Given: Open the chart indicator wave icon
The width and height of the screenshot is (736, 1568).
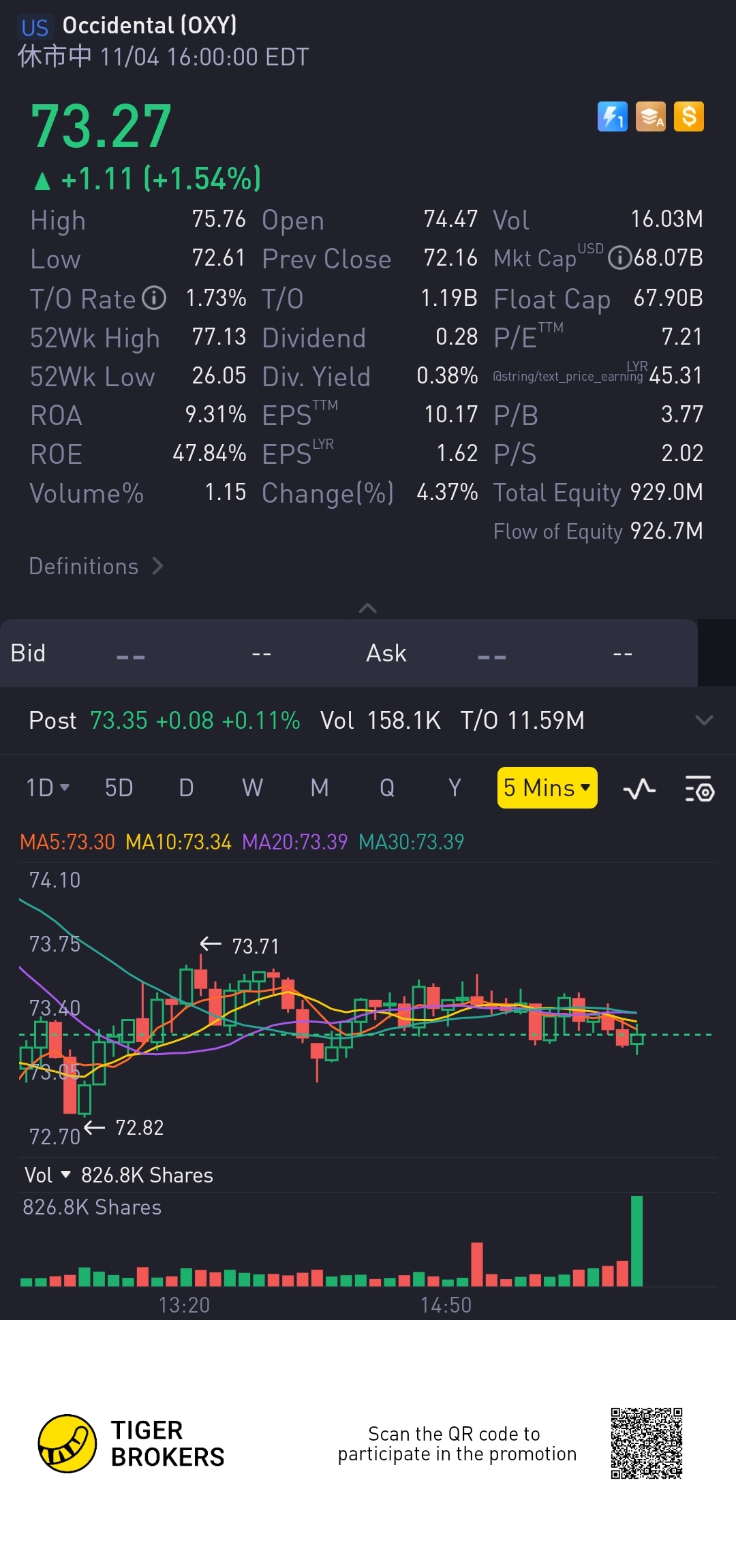Looking at the screenshot, I should (639, 789).
